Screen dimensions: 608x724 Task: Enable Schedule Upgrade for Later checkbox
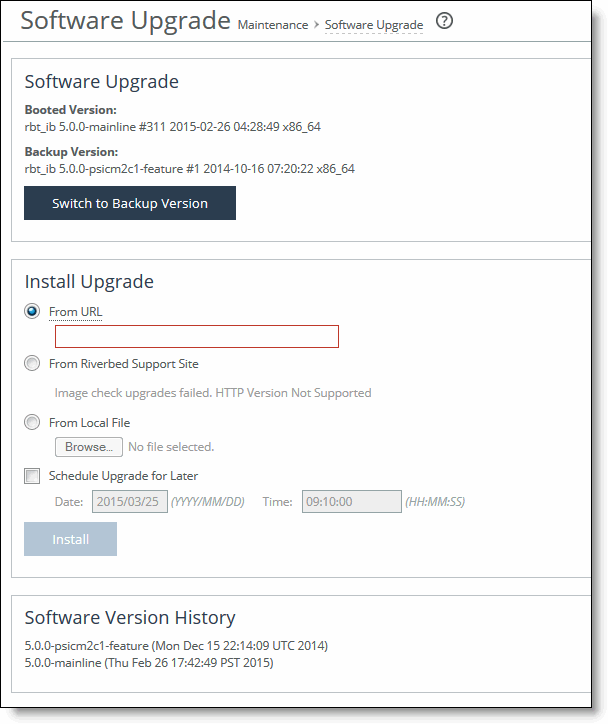pos(32,476)
